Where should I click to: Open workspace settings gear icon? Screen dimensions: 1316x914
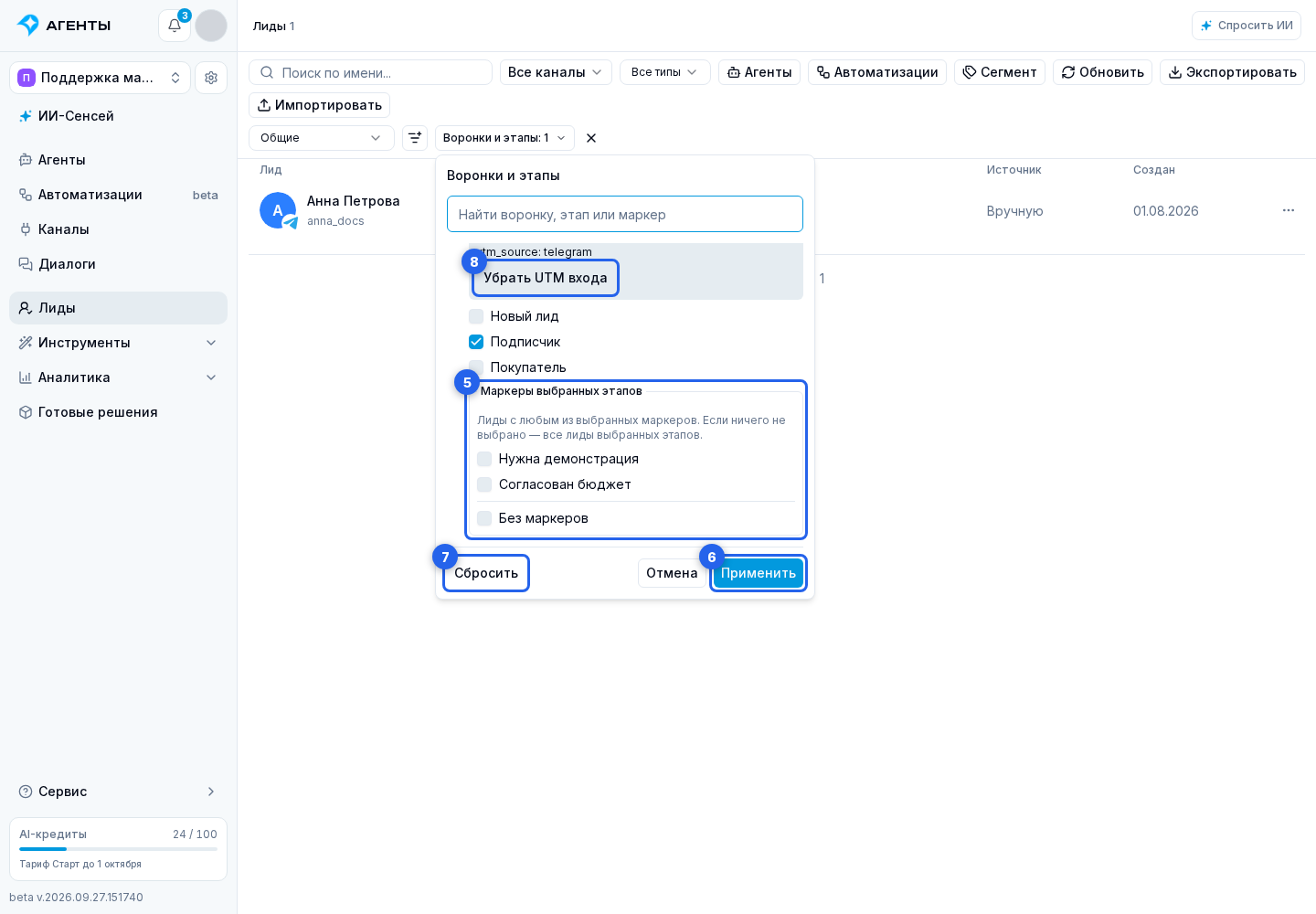click(x=211, y=78)
